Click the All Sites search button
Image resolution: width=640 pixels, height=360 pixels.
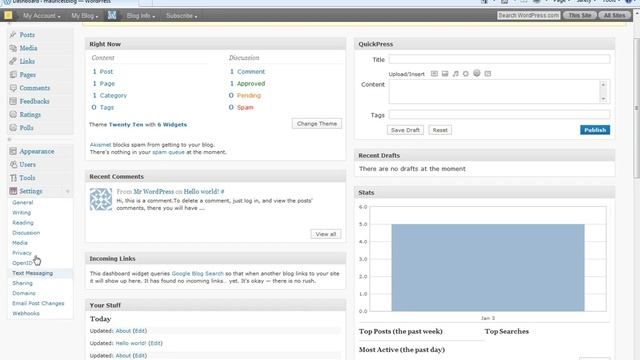pos(614,16)
